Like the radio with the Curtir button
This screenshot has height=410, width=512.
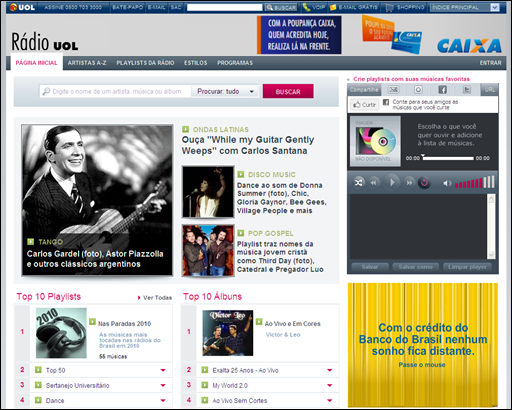pyautogui.click(x=364, y=105)
